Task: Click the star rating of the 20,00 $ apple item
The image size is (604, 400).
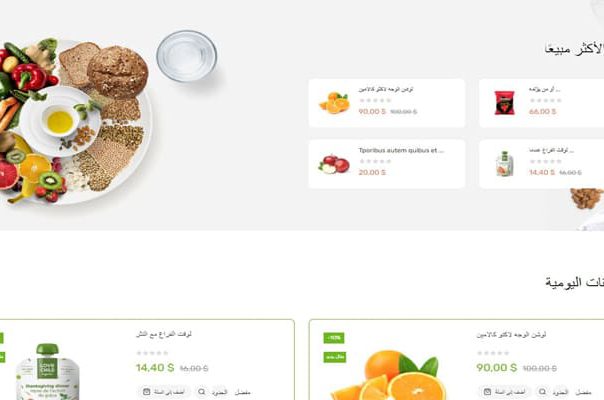Action: pos(375,161)
